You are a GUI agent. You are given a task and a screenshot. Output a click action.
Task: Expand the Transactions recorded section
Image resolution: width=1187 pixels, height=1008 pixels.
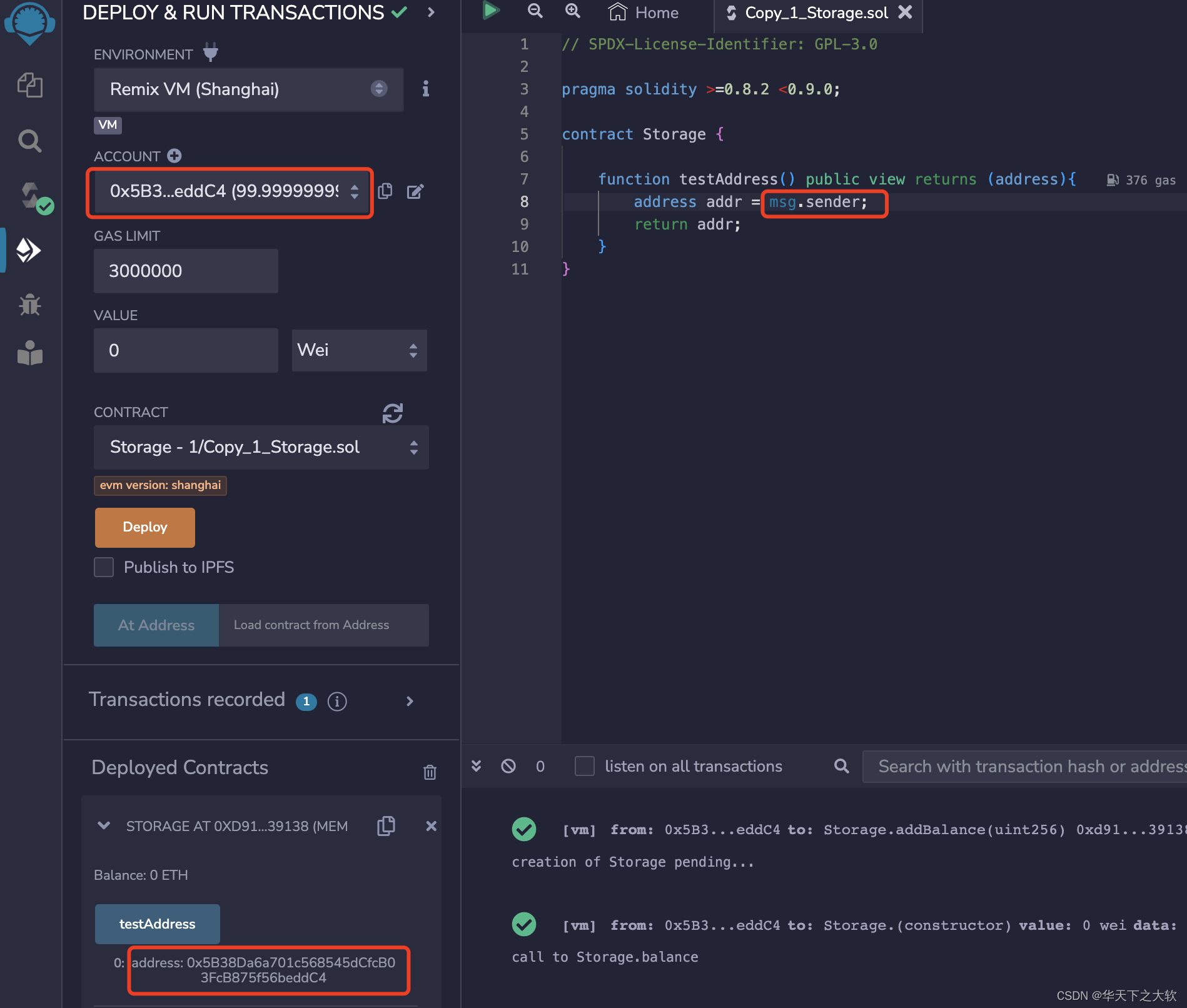[x=410, y=702]
